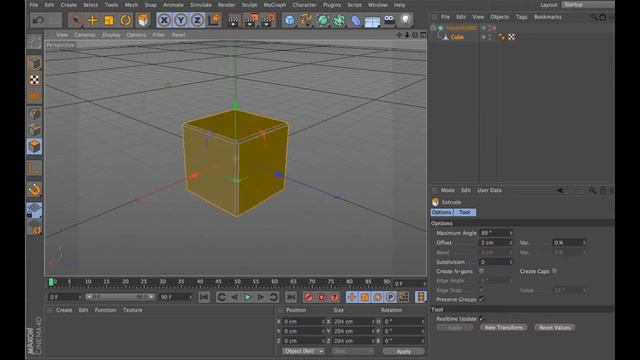The width and height of the screenshot is (640, 360).
Task: Activate the Rotate tool
Action: 126,20
